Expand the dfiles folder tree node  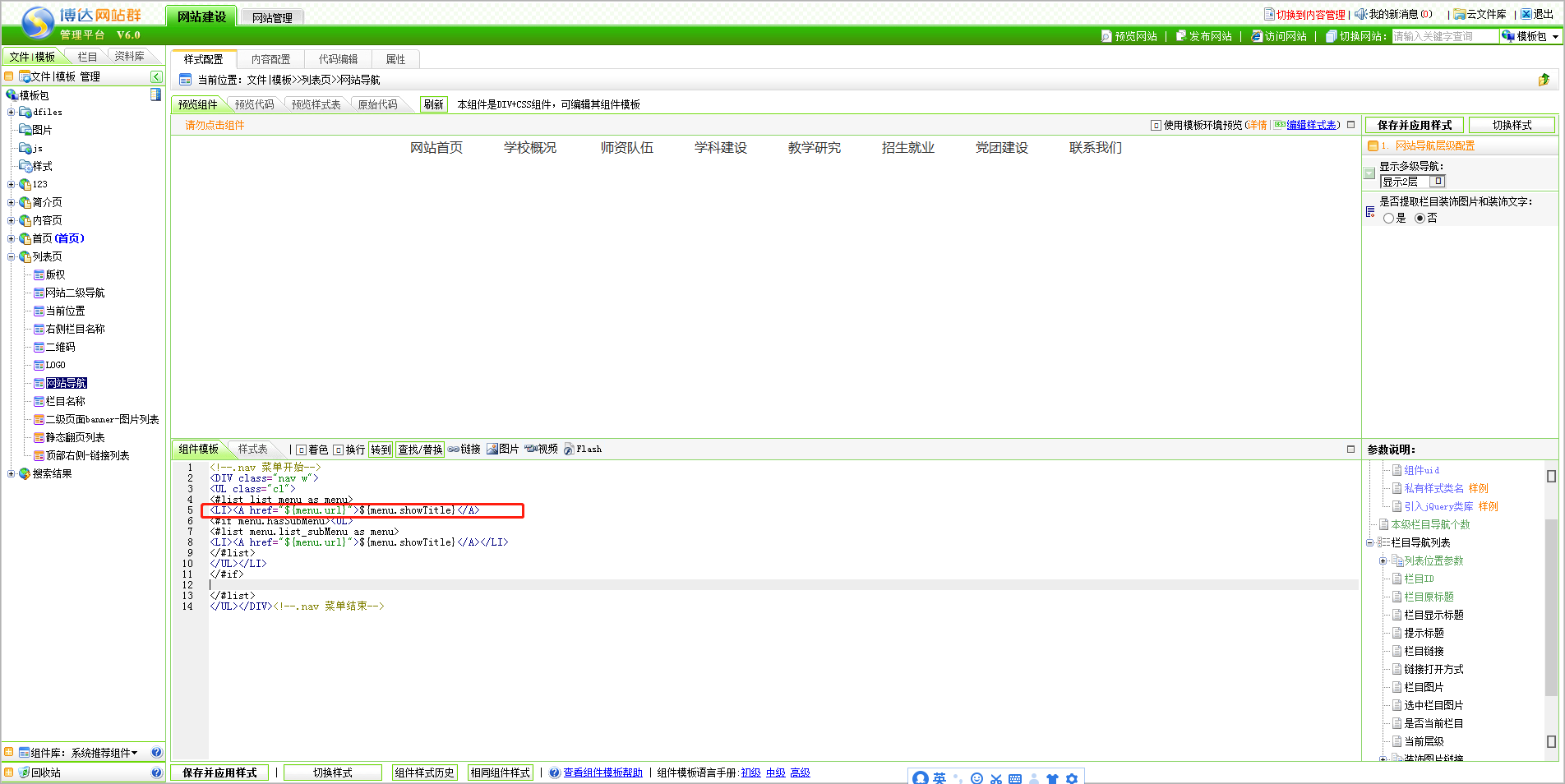12,113
